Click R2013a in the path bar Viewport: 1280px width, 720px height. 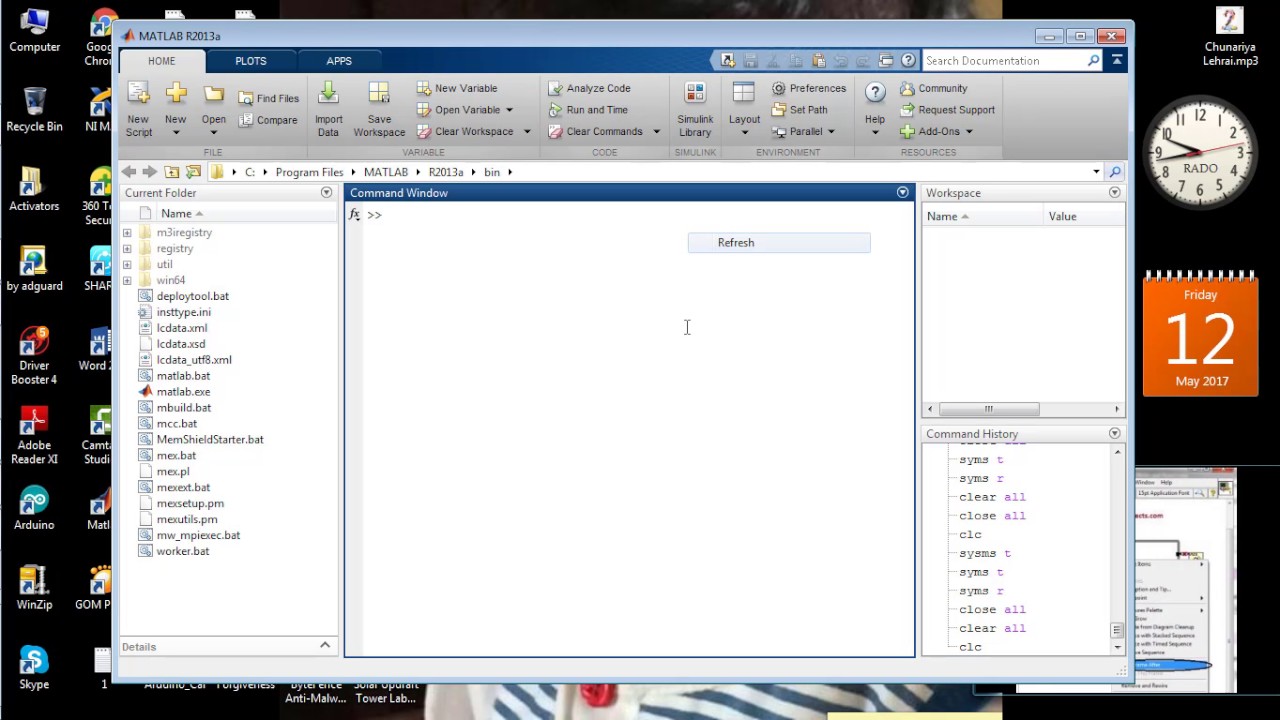[446, 172]
